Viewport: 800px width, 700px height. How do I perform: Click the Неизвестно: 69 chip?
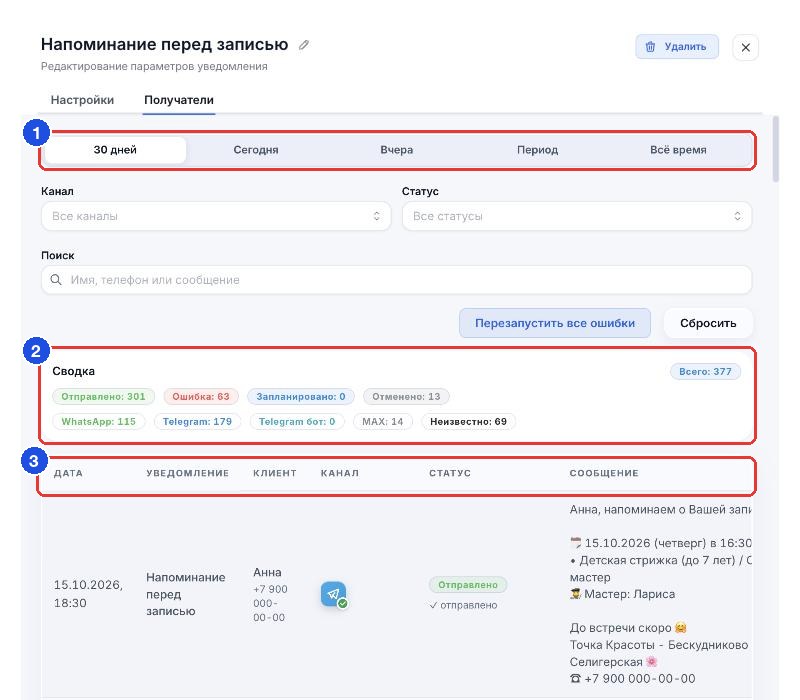tap(468, 421)
